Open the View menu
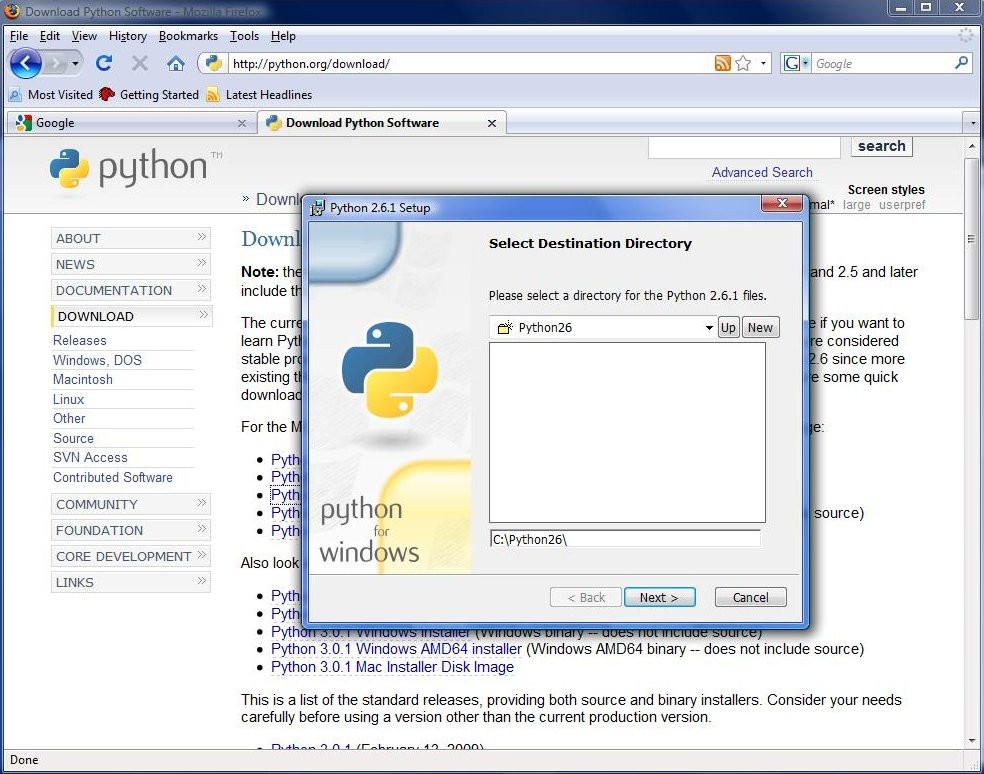Screen dimensions: 984x774 pyautogui.click(x=84, y=36)
